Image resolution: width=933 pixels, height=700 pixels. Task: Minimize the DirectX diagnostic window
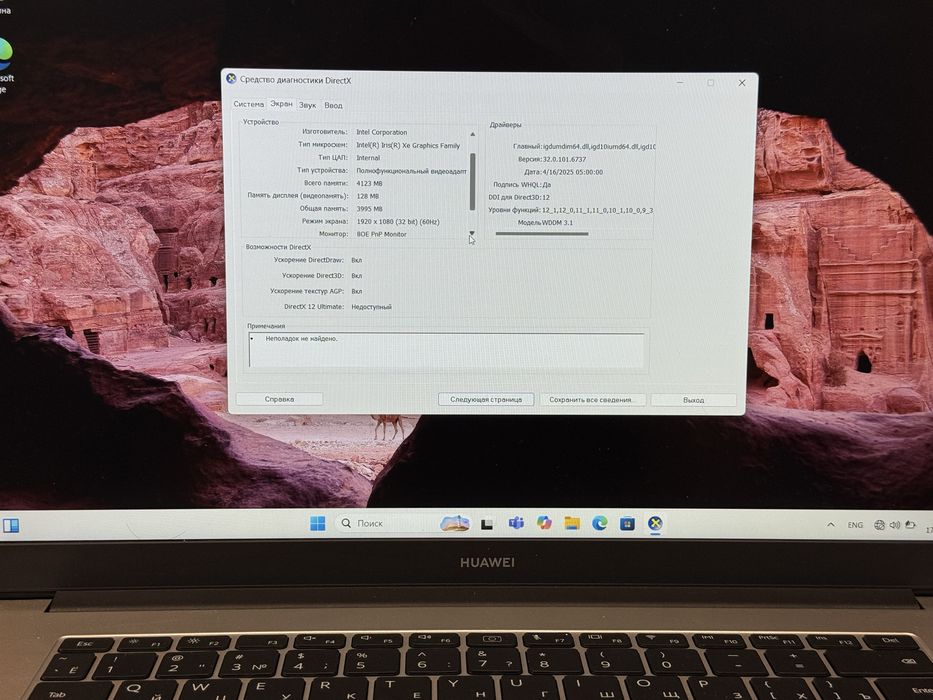tap(680, 82)
